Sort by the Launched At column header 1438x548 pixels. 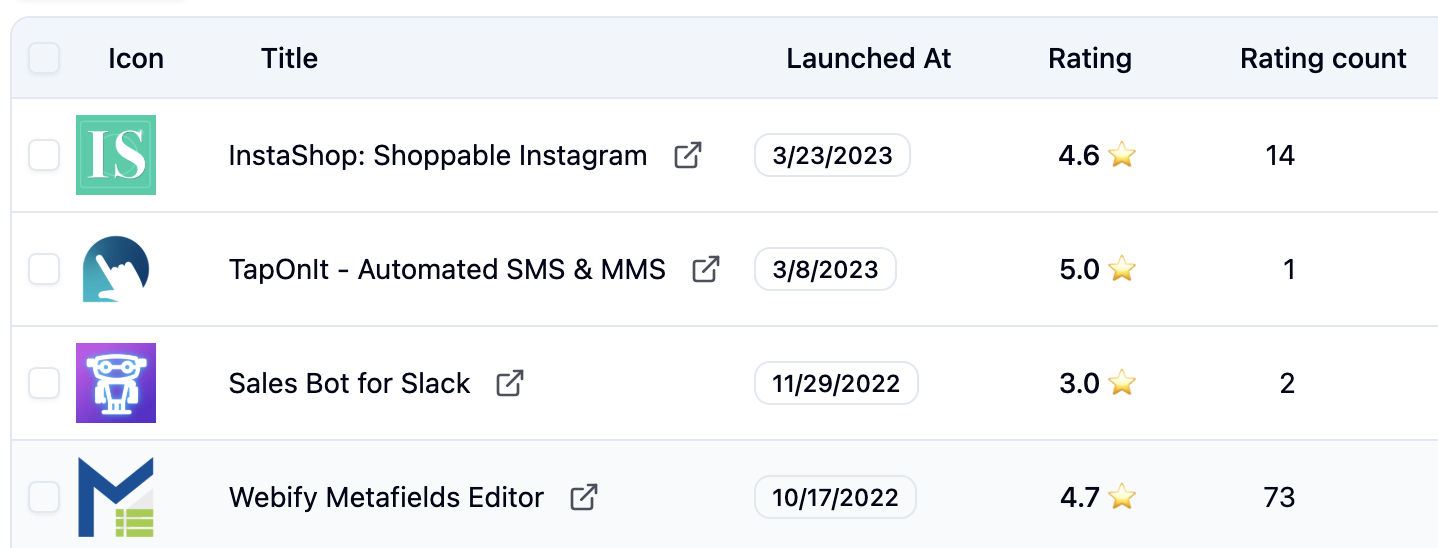[868, 59]
